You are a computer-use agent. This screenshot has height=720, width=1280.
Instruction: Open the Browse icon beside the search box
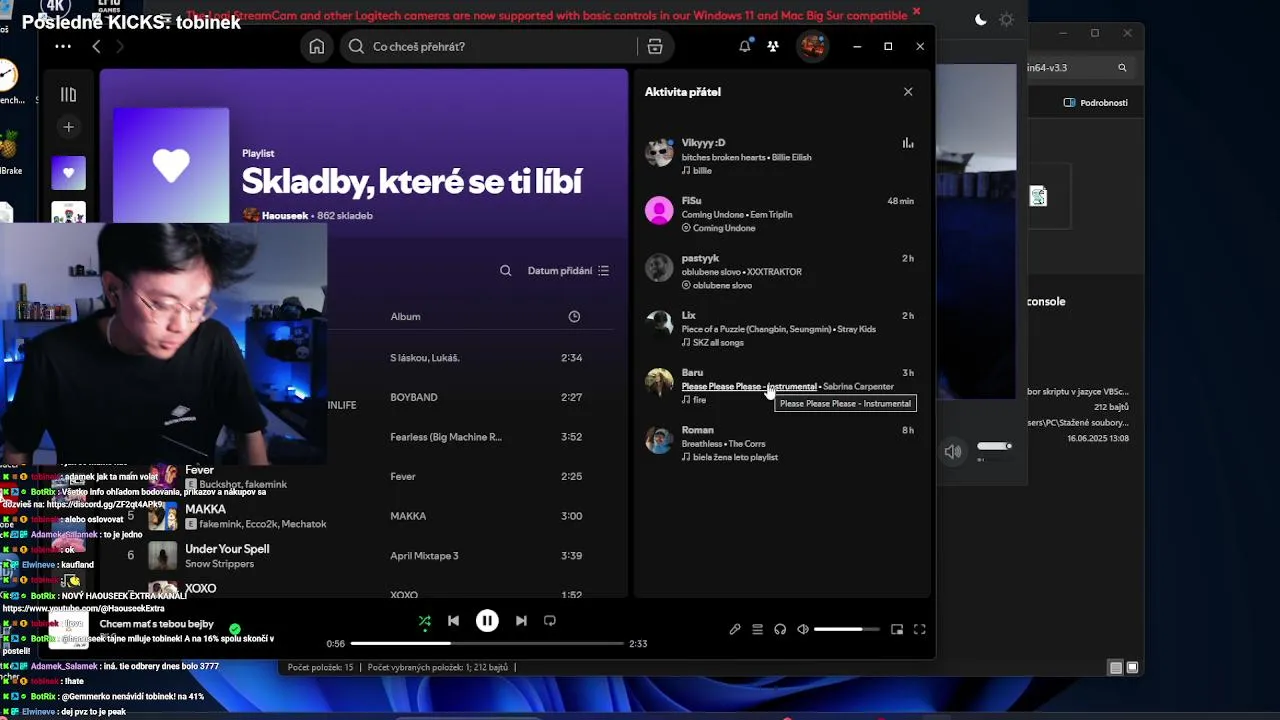[655, 46]
